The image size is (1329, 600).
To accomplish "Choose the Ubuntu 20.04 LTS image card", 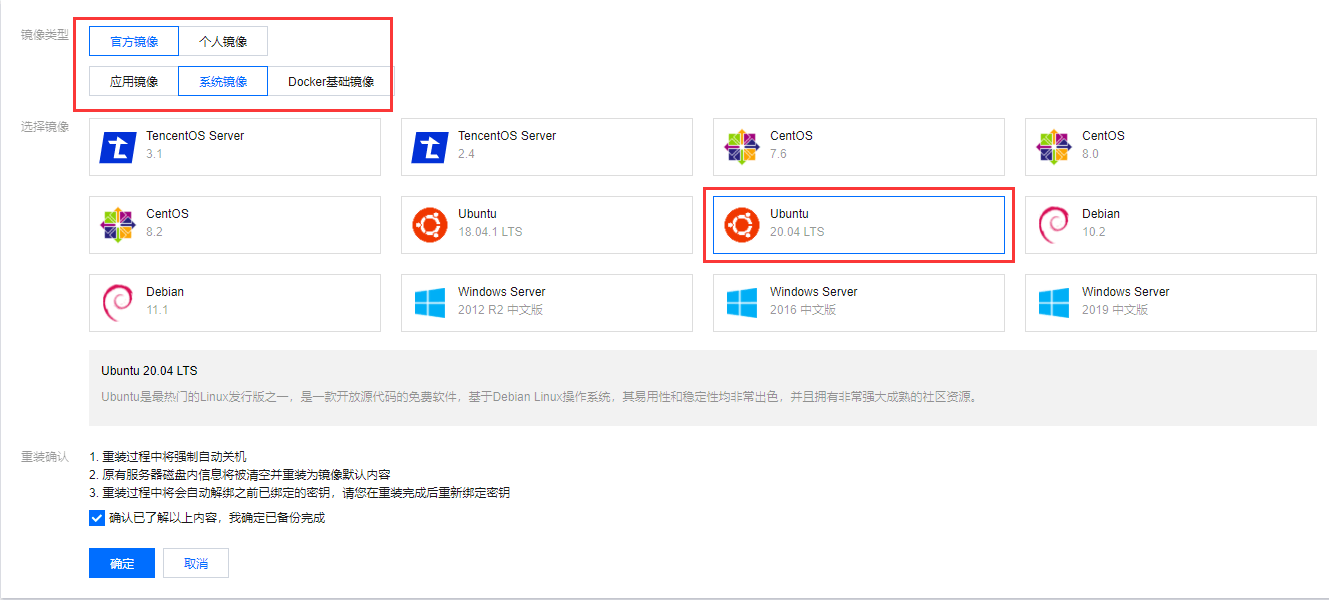I will (858, 225).
